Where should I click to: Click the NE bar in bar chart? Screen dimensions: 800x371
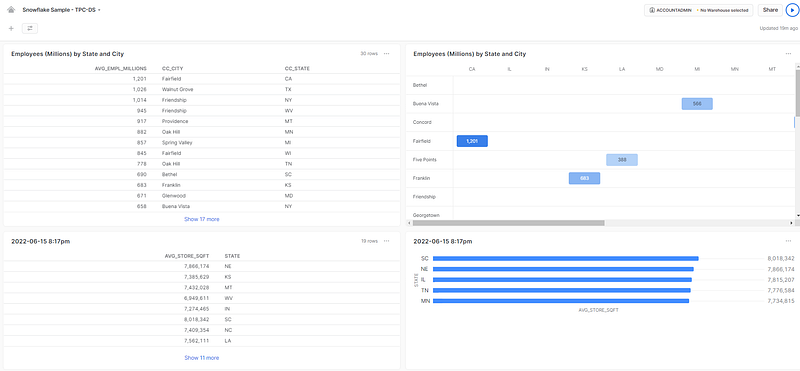click(563, 269)
